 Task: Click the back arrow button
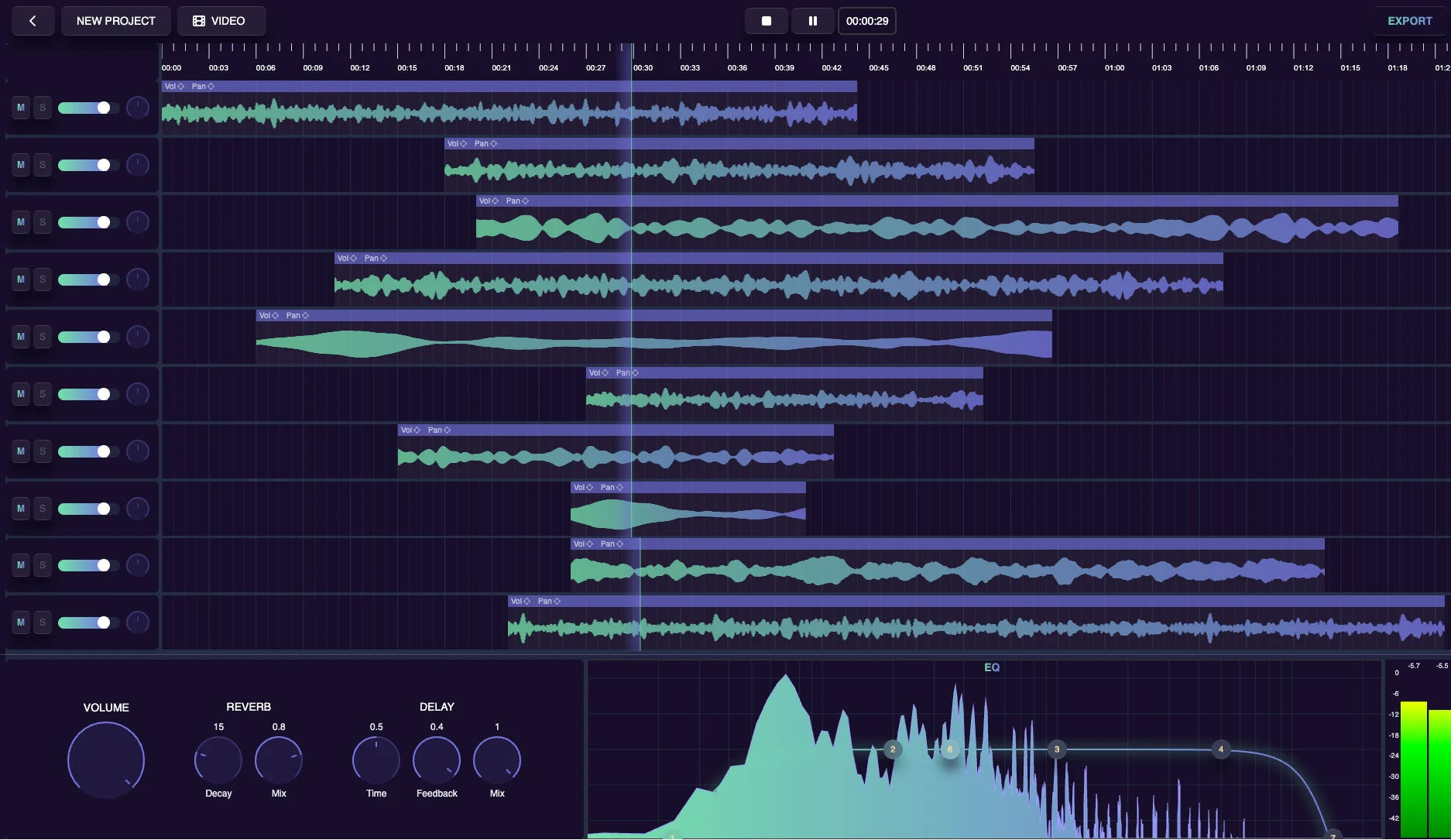(x=33, y=21)
